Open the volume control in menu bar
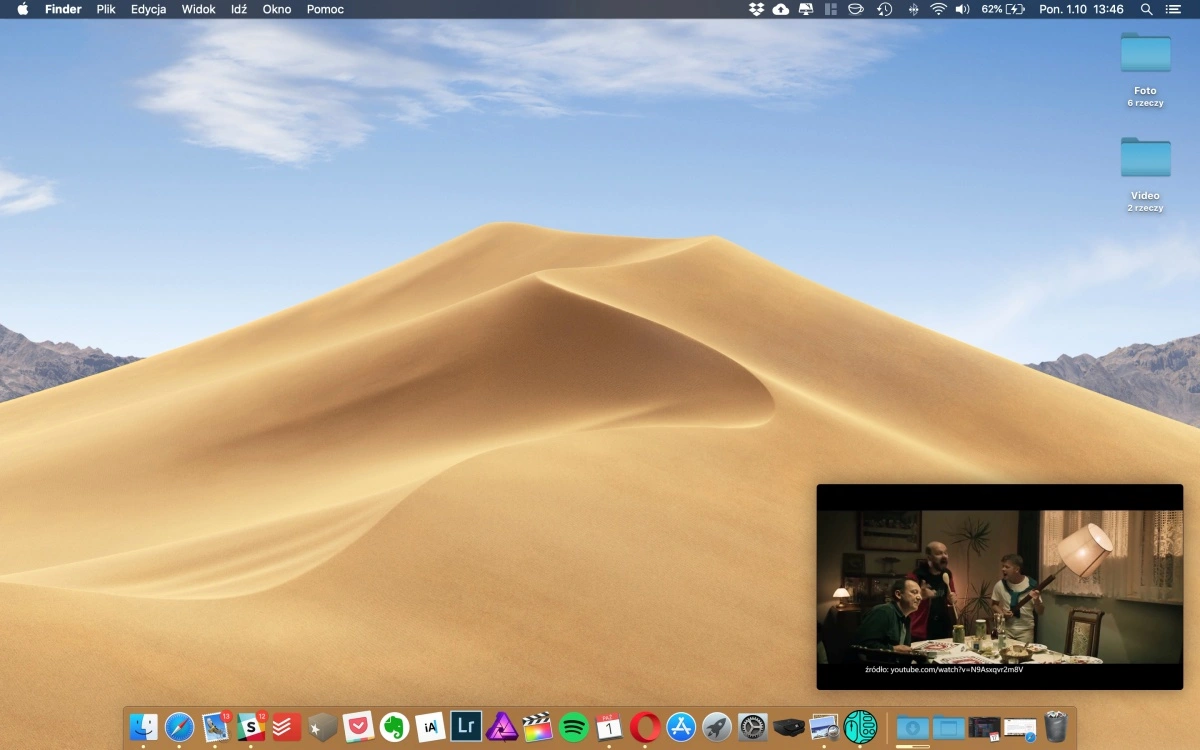Screen dimensions: 1200x750 [962, 9]
